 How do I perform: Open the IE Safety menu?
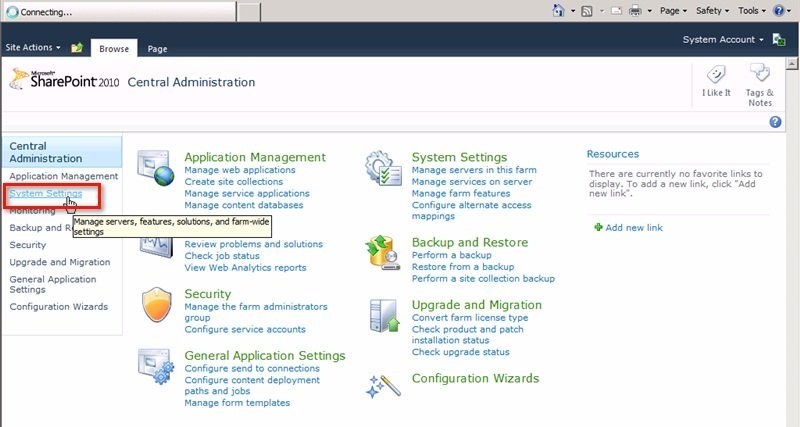(712, 11)
